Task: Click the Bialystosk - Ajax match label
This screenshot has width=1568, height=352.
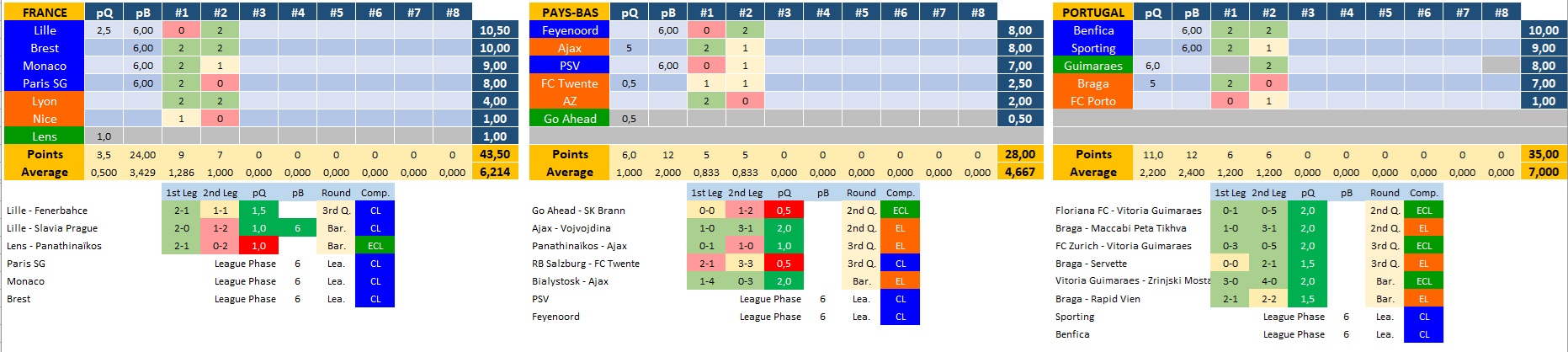Action: tap(570, 281)
